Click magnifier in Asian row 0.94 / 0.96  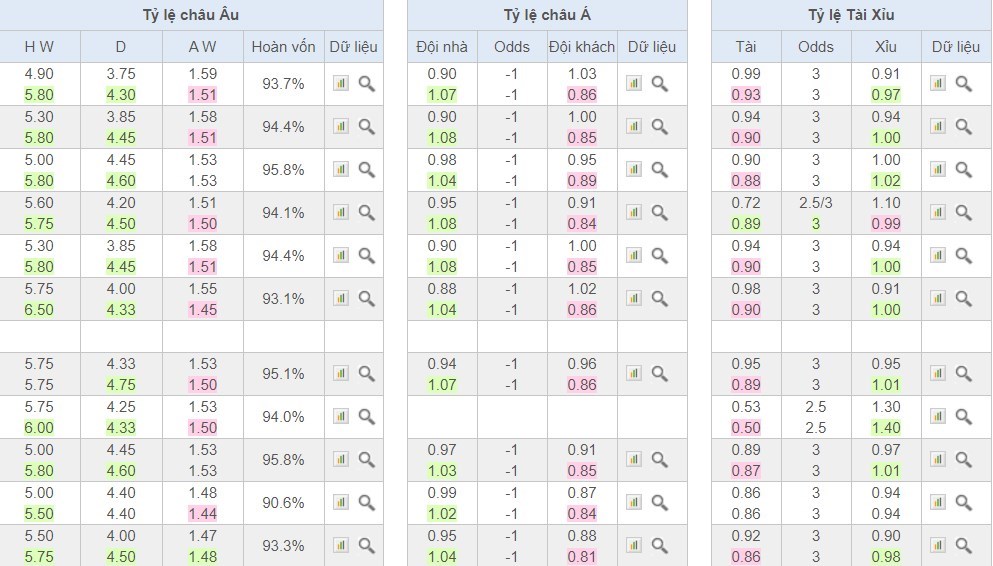click(x=660, y=374)
